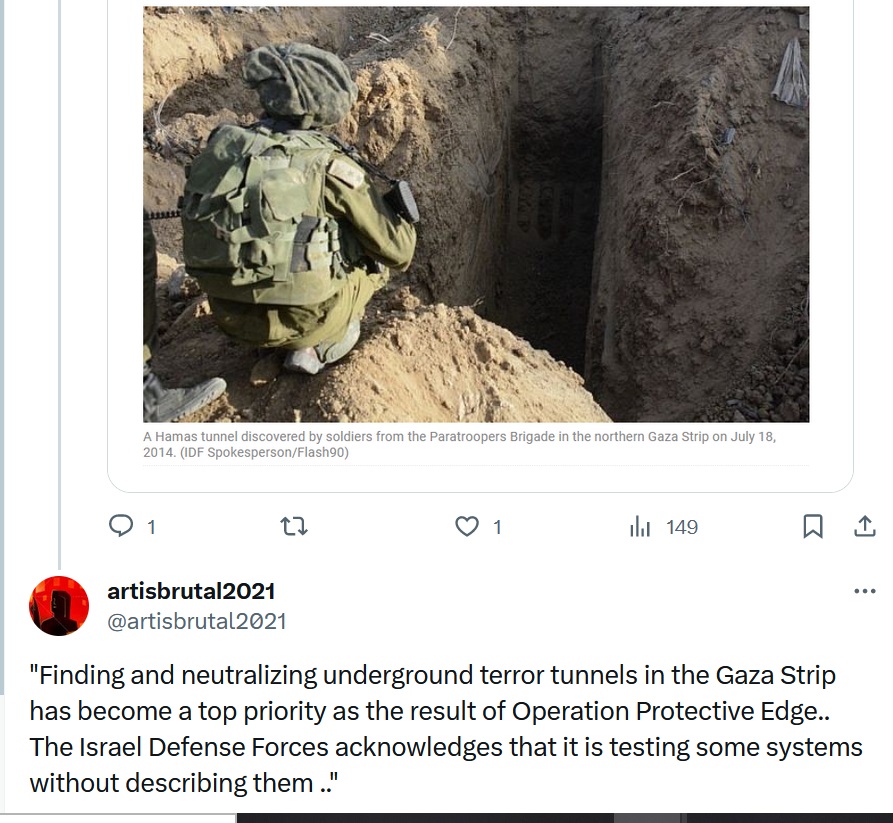The width and height of the screenshot is (893, 823).
Task: Click the like count beside the heart
Action: (x=497, y=527)
